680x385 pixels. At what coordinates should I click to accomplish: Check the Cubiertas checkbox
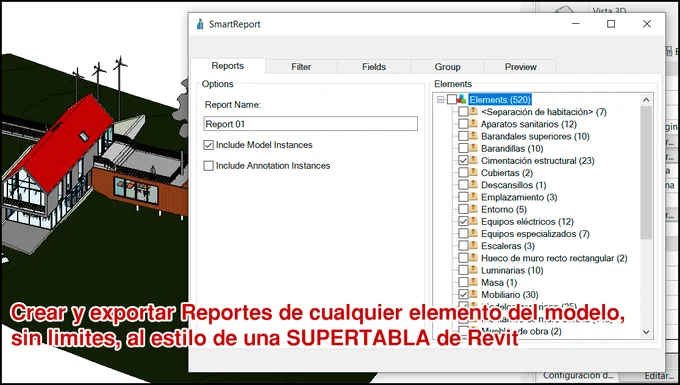pos(463,173)
